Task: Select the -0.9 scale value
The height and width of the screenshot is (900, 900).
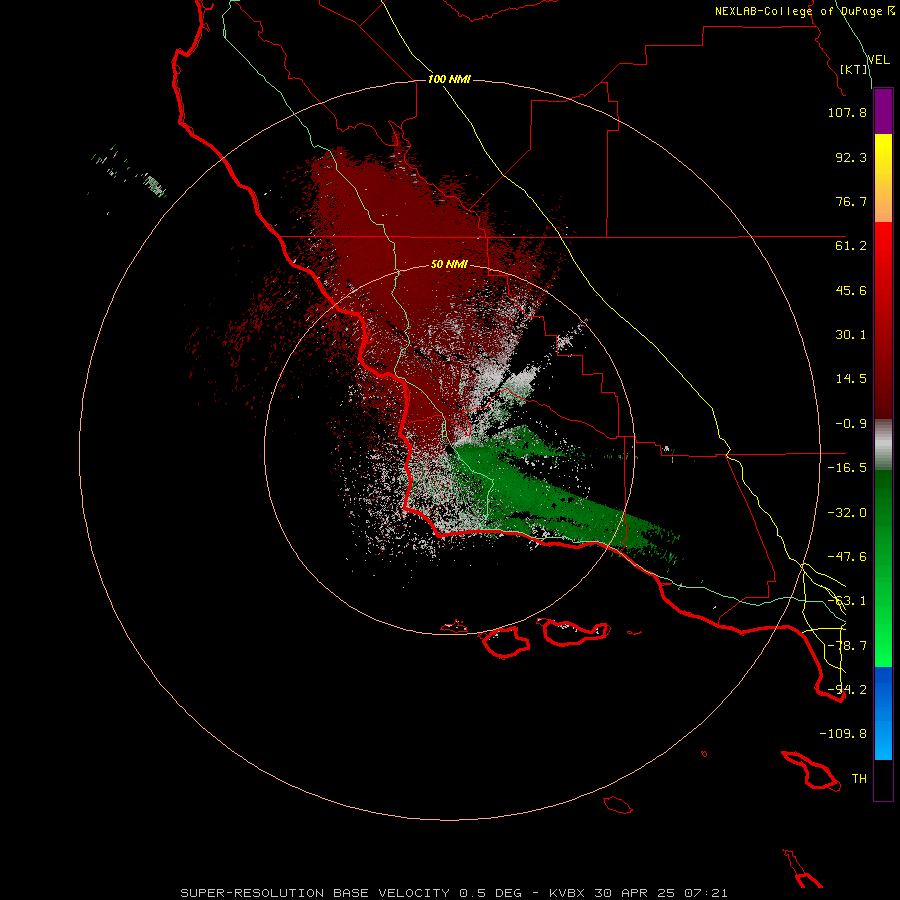Action: pyautogui.click(x=851, y=424)
